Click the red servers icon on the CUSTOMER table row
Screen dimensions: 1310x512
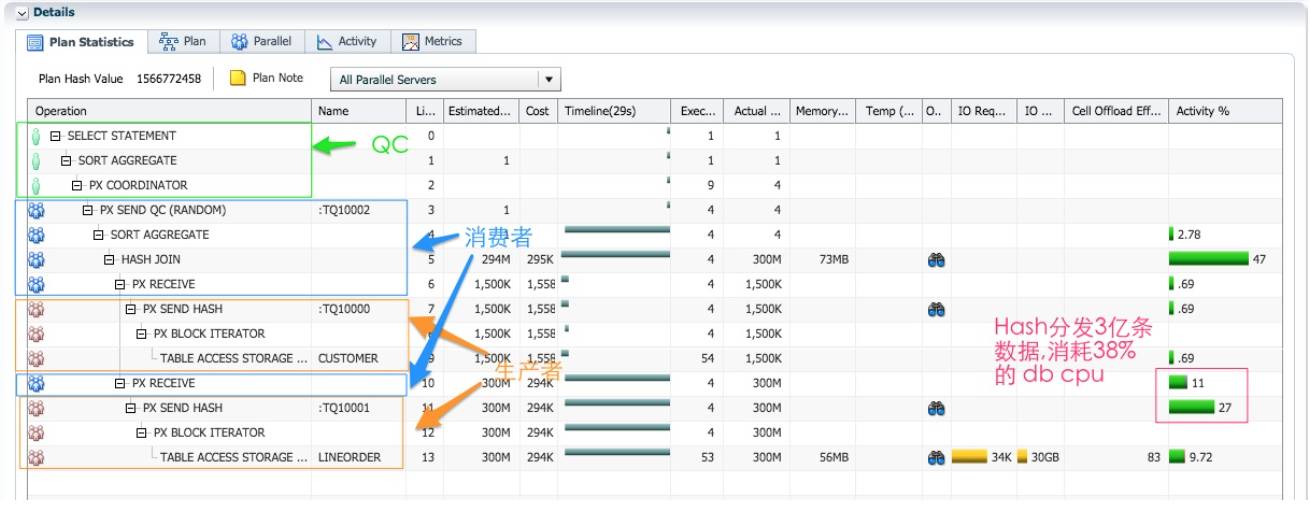point(38,358)
